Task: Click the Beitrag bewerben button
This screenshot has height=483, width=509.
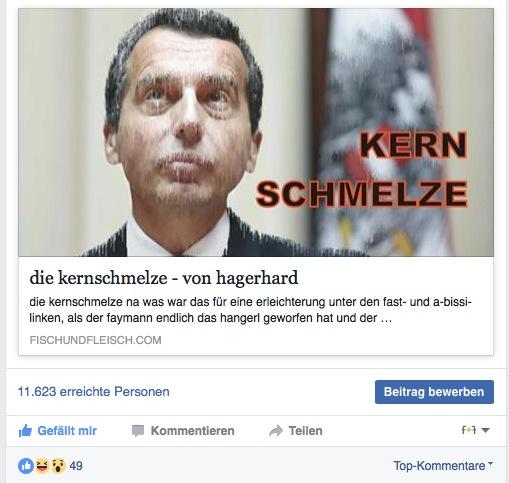Action: 434,392
